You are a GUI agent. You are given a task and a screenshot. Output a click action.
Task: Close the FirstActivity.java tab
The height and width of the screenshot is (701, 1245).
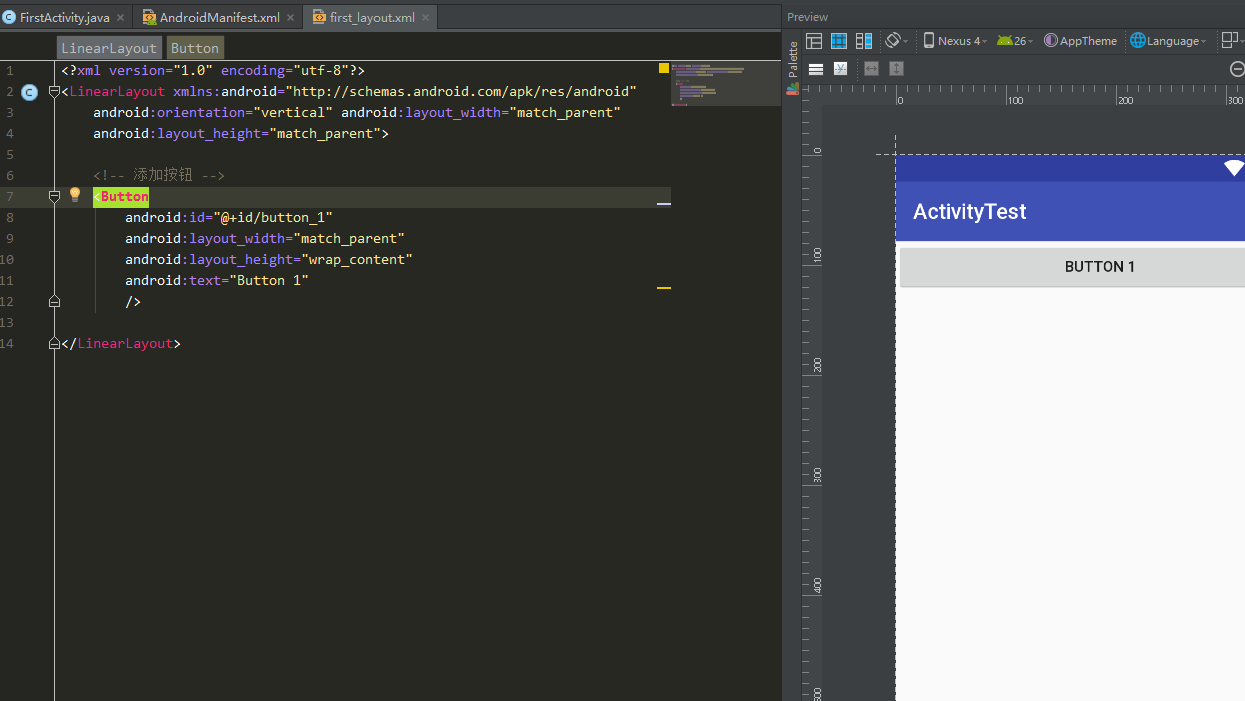121,17
